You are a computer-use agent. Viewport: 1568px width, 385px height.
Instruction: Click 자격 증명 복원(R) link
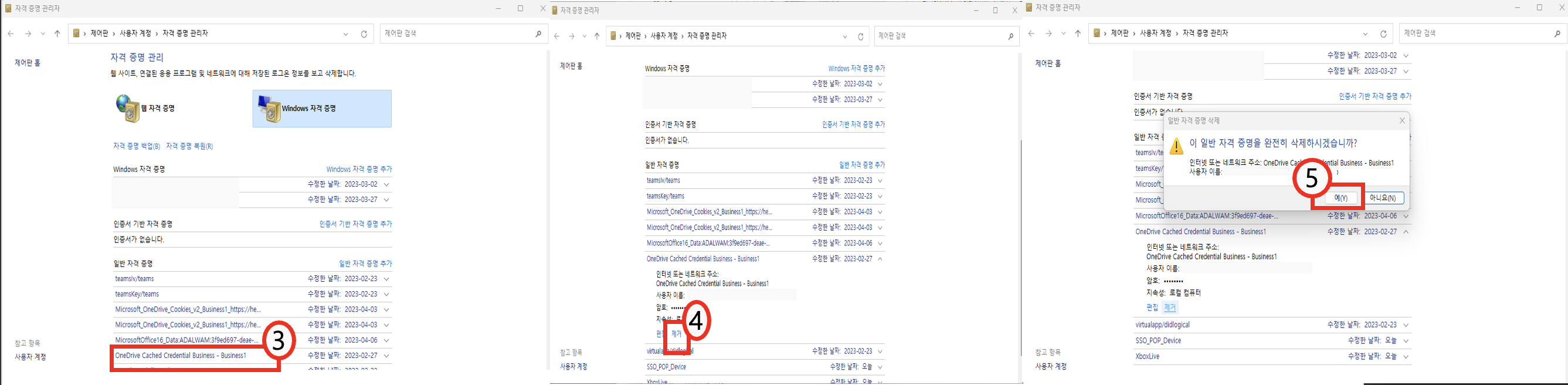pyautogui.click(x=189, y=146)
